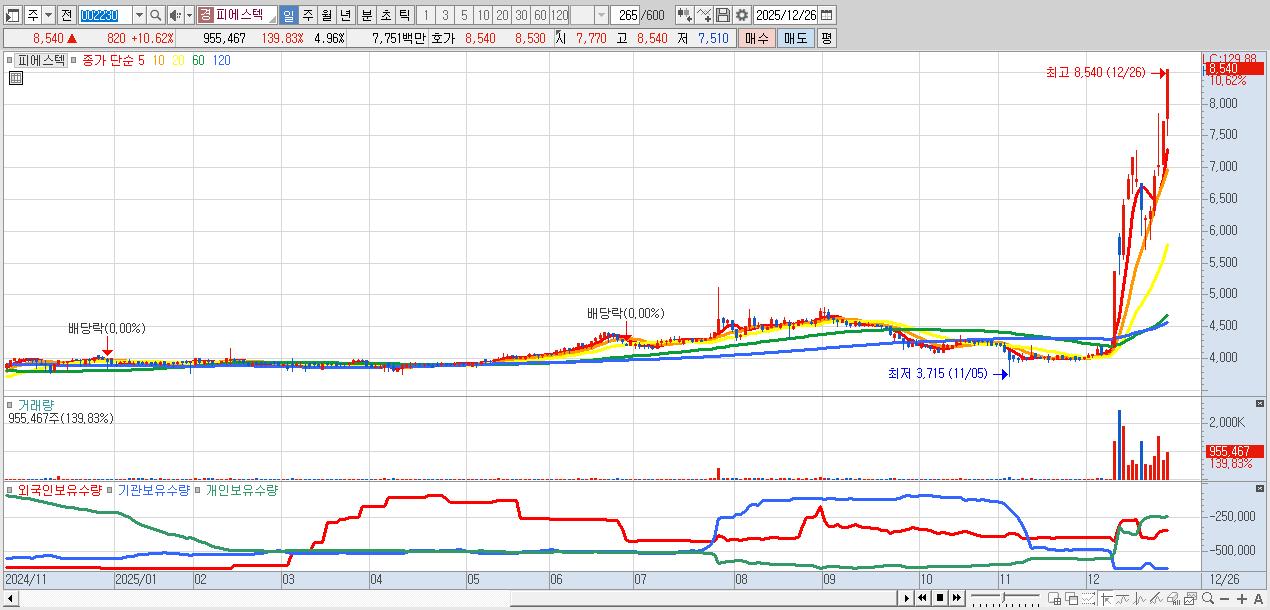The height and width of the screenshot is (610, 1270).
Task: Zoom the chart with the magnifier icon
Action: click(1208, 598)
